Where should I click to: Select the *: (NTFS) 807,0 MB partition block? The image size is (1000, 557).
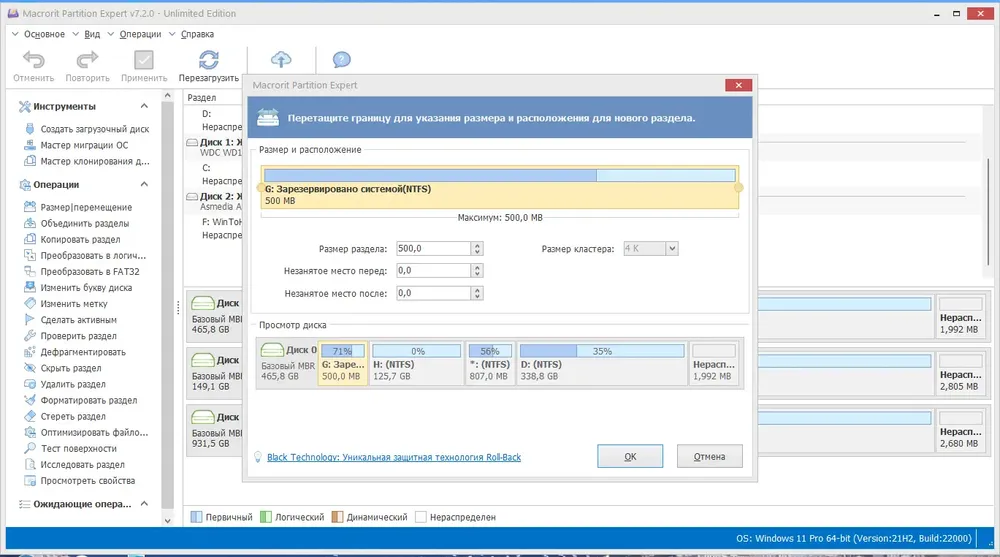(489, 363)
